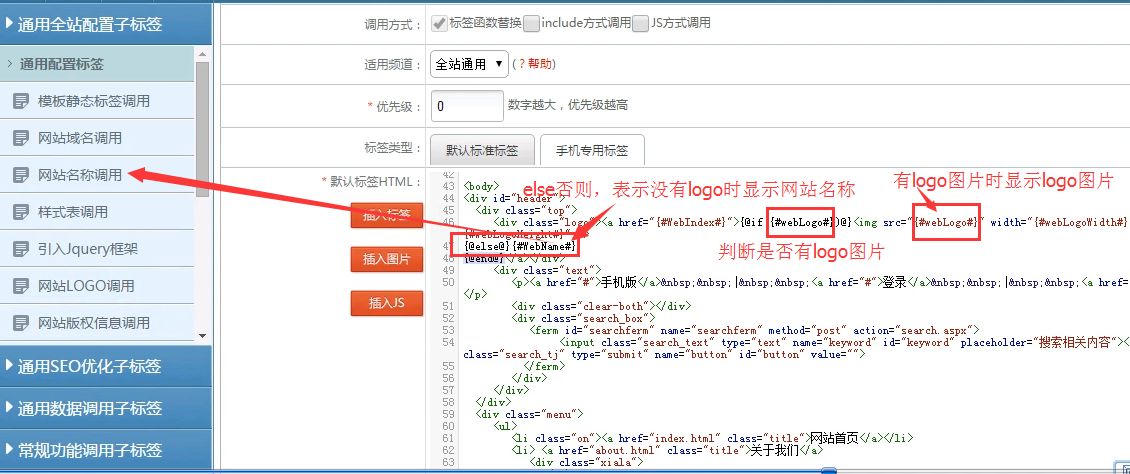Viewport: 1130px width, 474px height.
Task: Select the 网站名称调用 item icon
Action: coord(20,175)
